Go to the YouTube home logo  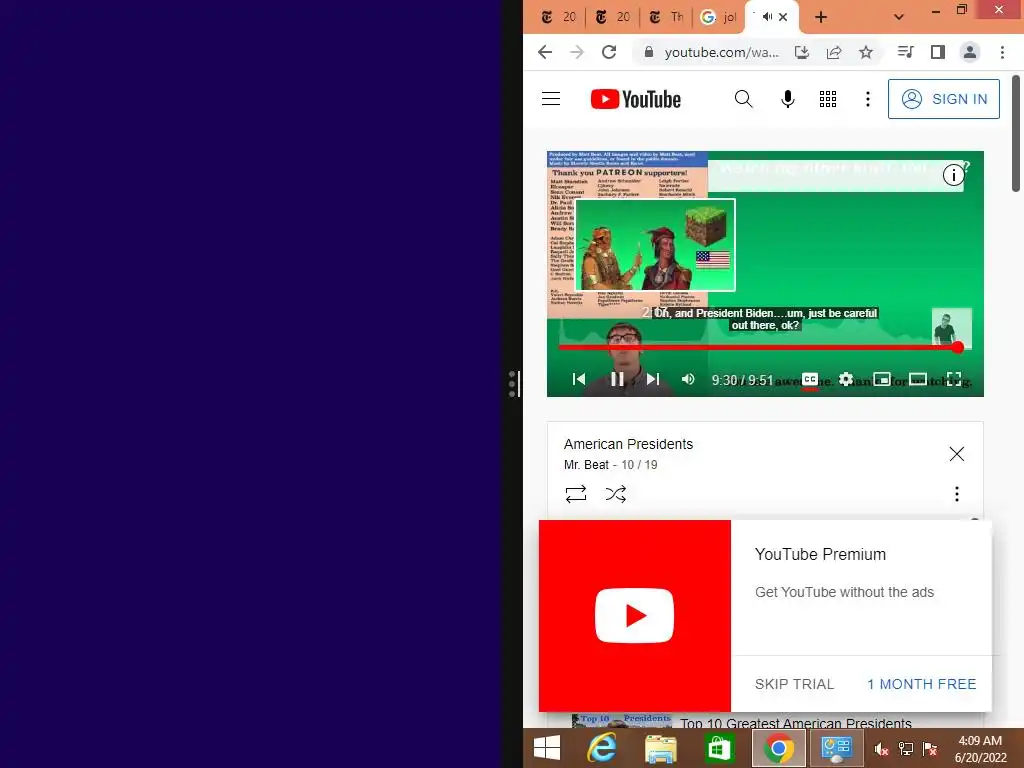click(x=635, y=99)
